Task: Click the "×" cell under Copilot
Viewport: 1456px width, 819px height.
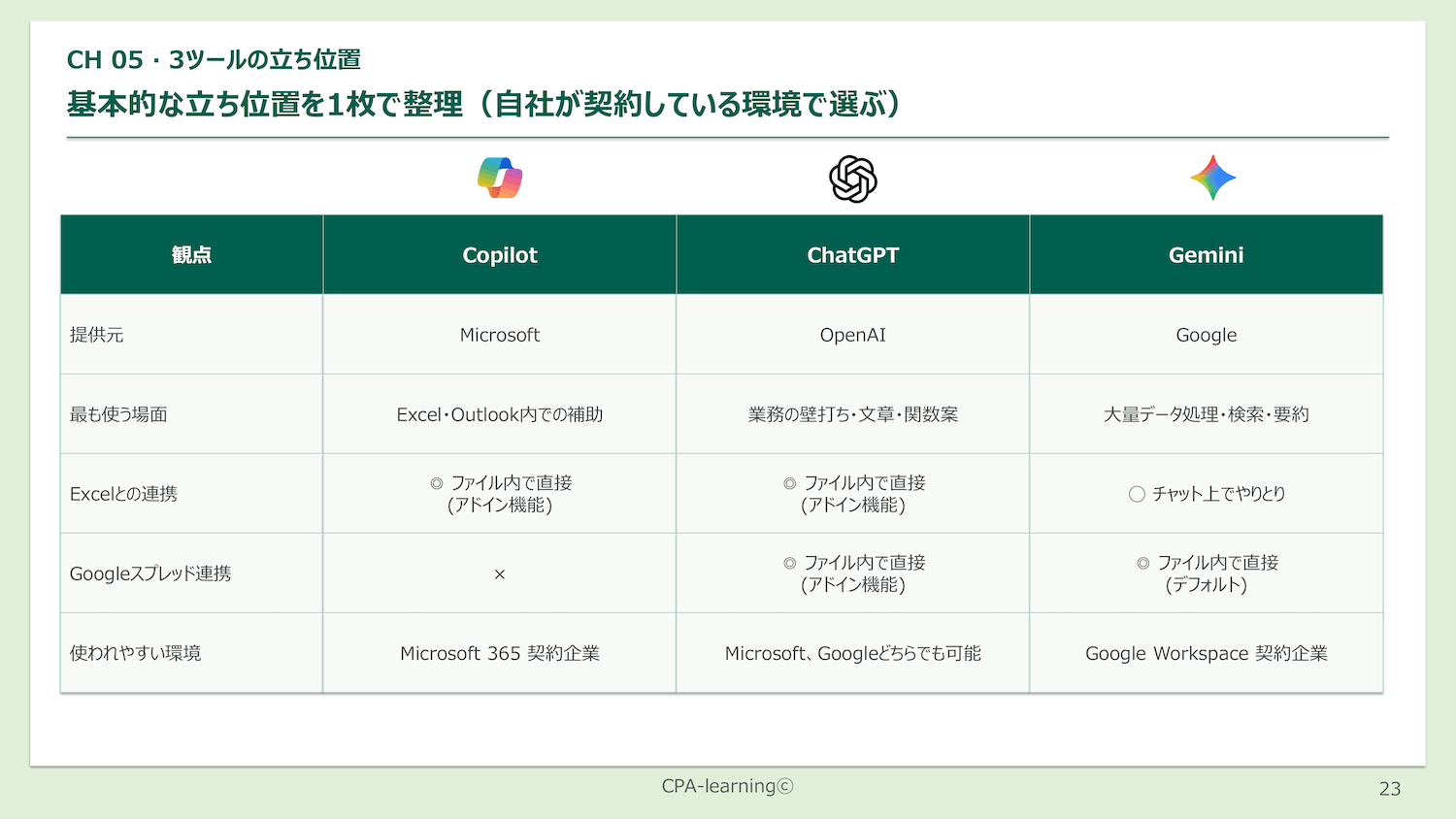Action: tap(500, 573)
